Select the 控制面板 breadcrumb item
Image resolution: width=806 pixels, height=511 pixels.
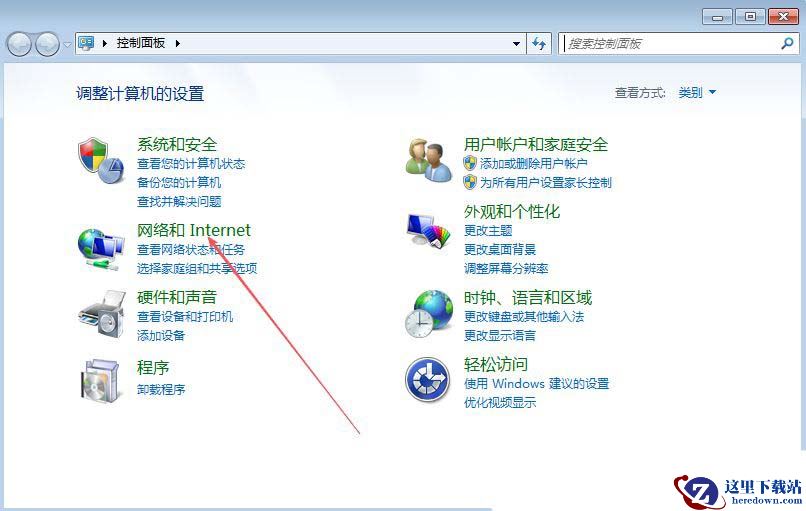(140, 43)
